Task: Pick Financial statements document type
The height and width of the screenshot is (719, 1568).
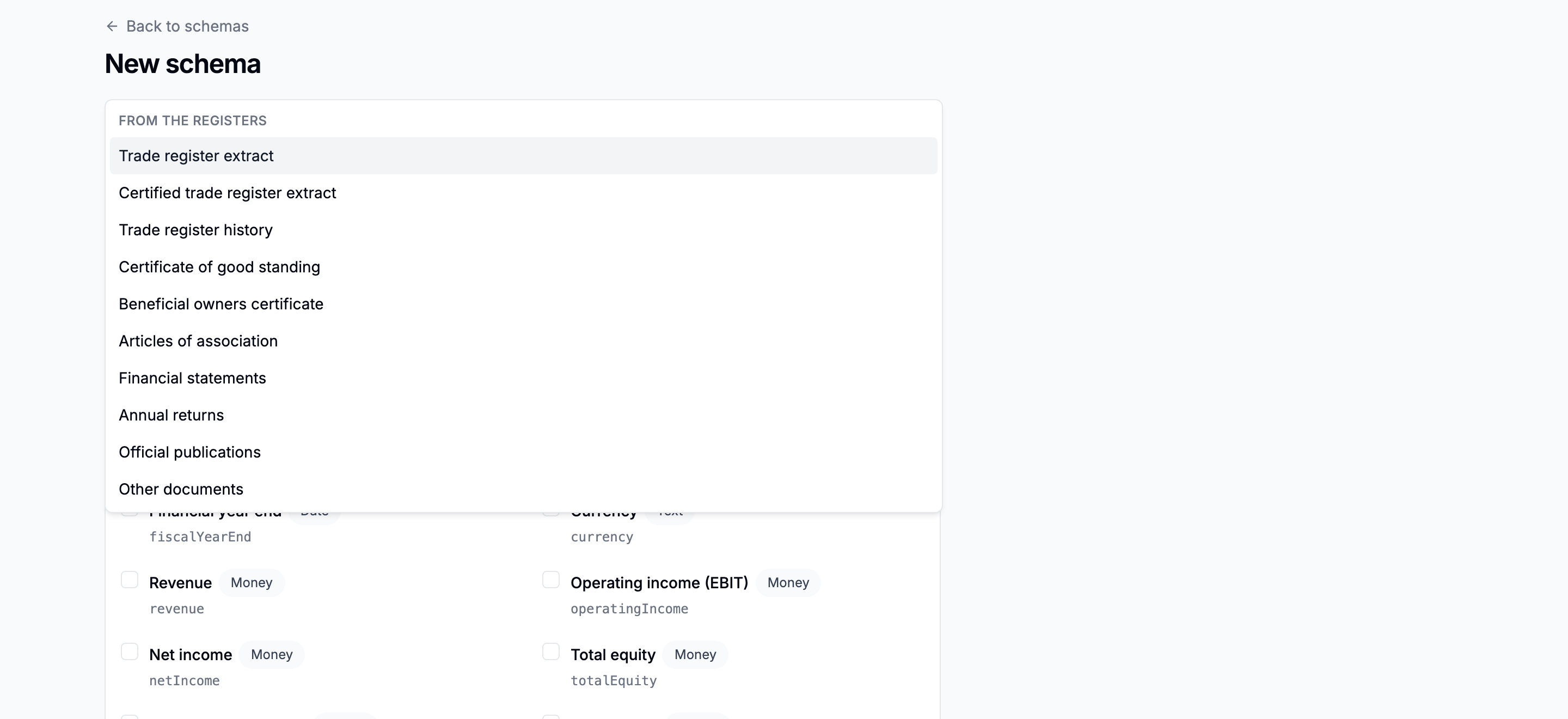Action: (523, 378)
